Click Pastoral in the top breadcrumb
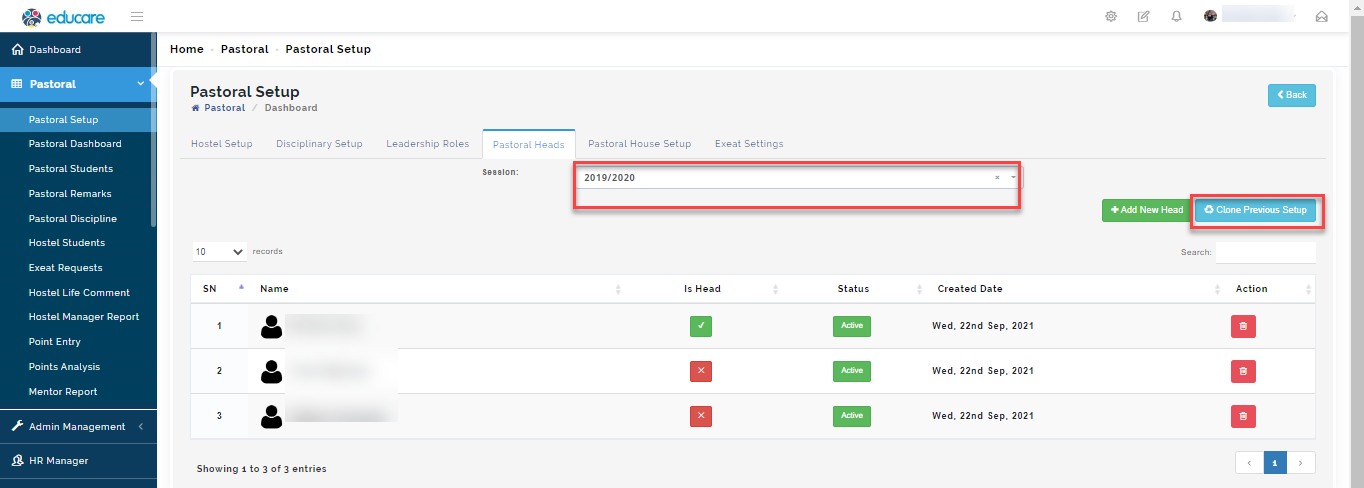This screenshot has height=488, width=1364. coord(245,49)
